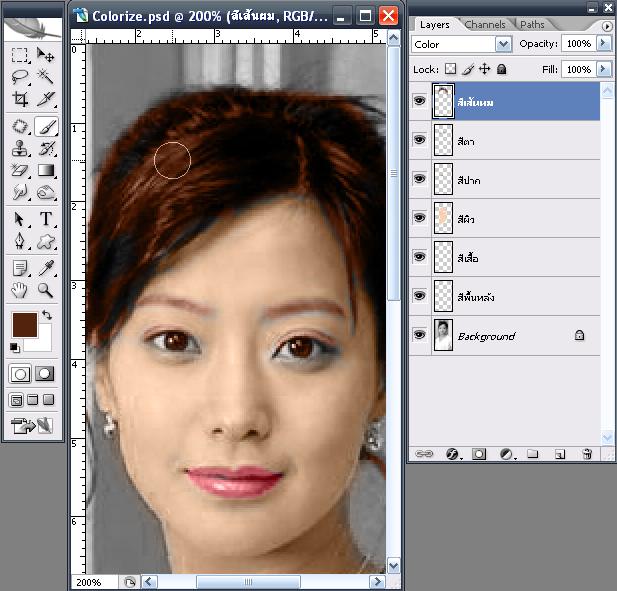
Task: Jump to ImageReady from toolbox
Action: [x=32, y=425]
